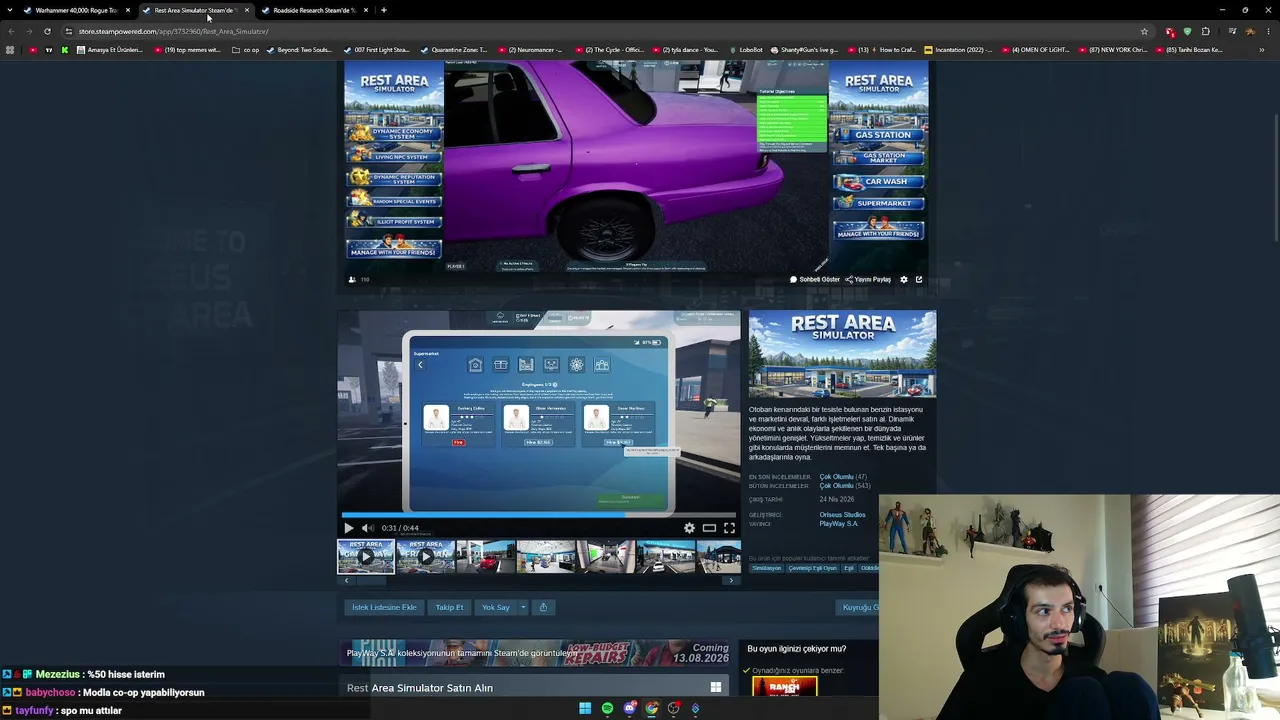Open a new browser tab
Screen dimensions: 1280x720
384,10
